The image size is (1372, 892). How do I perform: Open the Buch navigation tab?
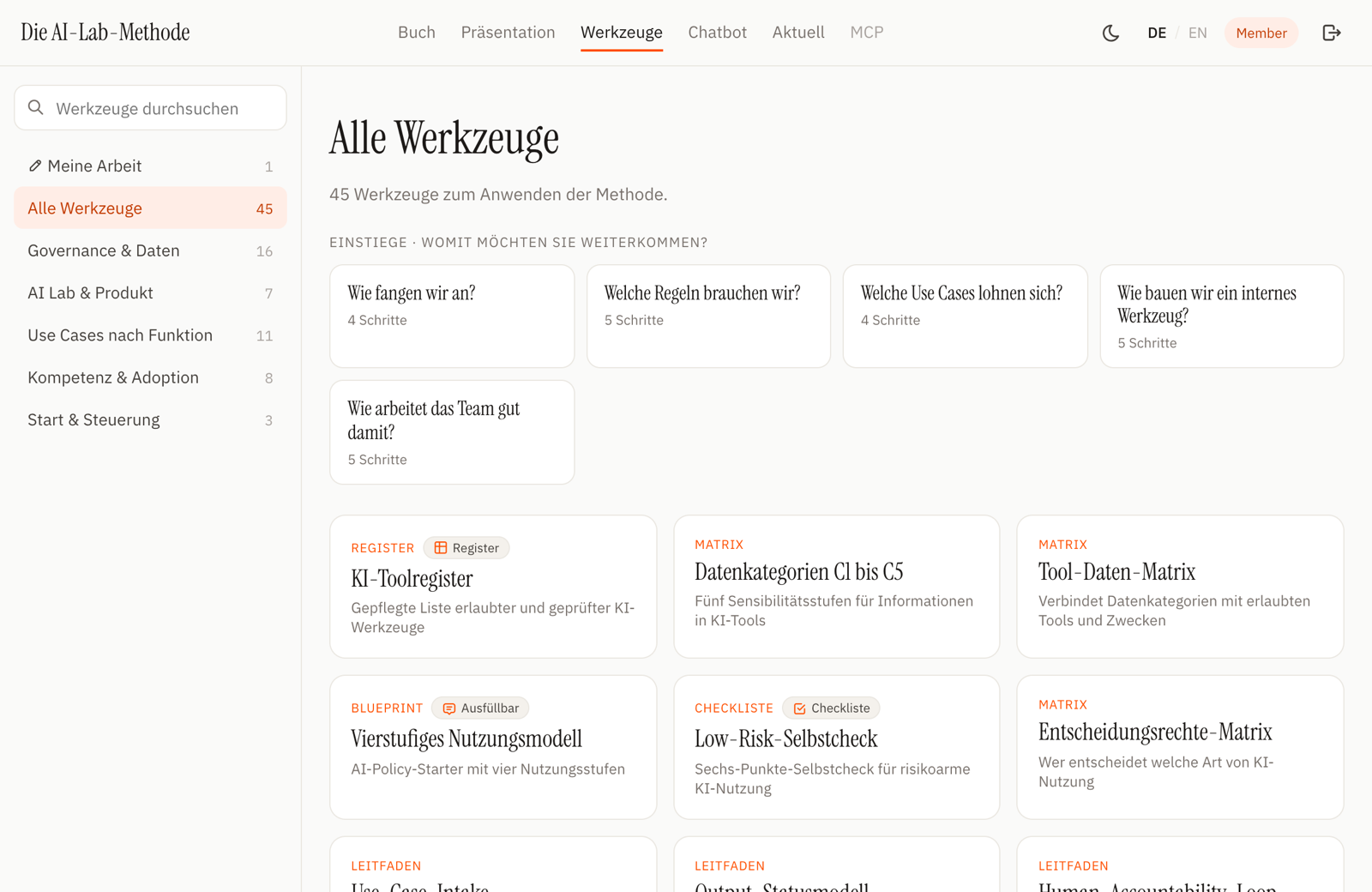pos(417,33)
